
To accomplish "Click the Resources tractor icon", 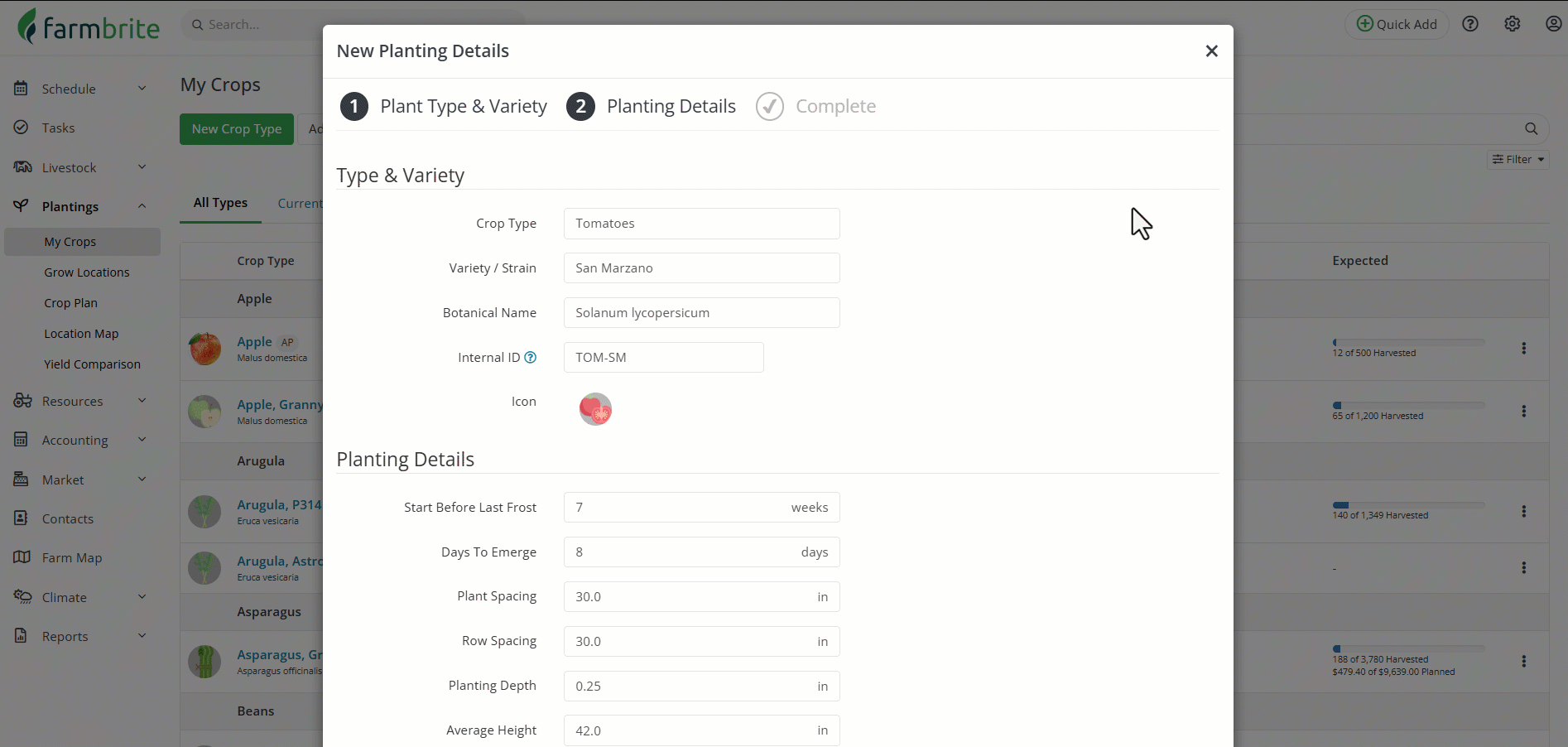I will tap(22, 401).
